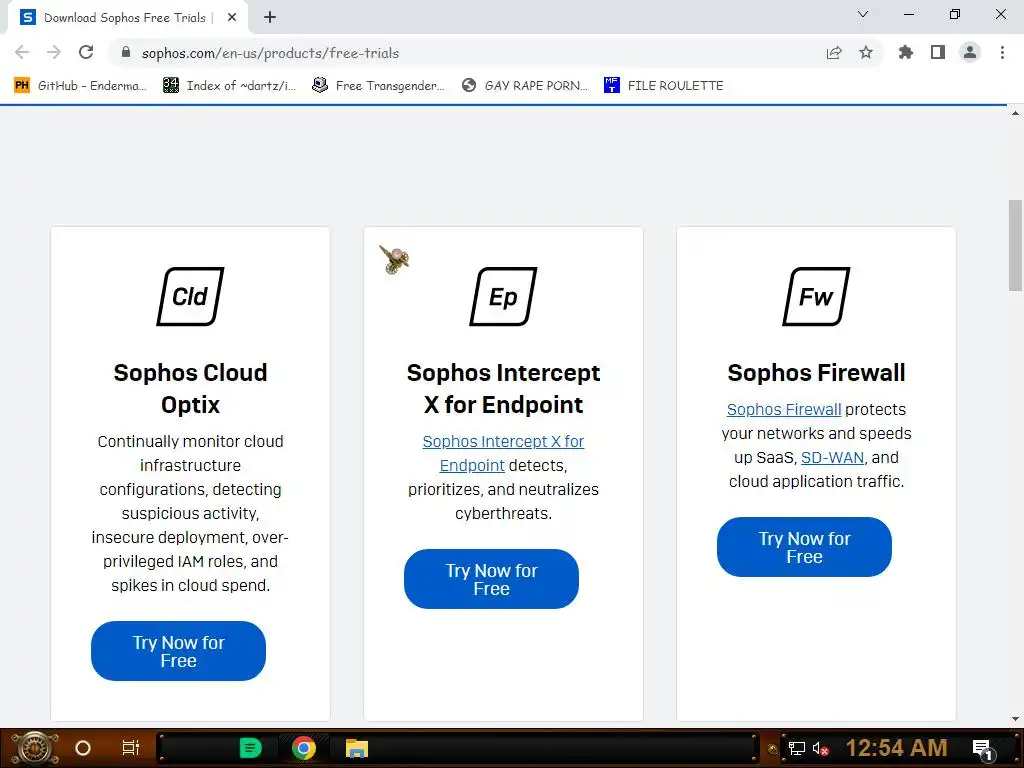
Task: Open Task View in taskbar
Action: [131, 748]
